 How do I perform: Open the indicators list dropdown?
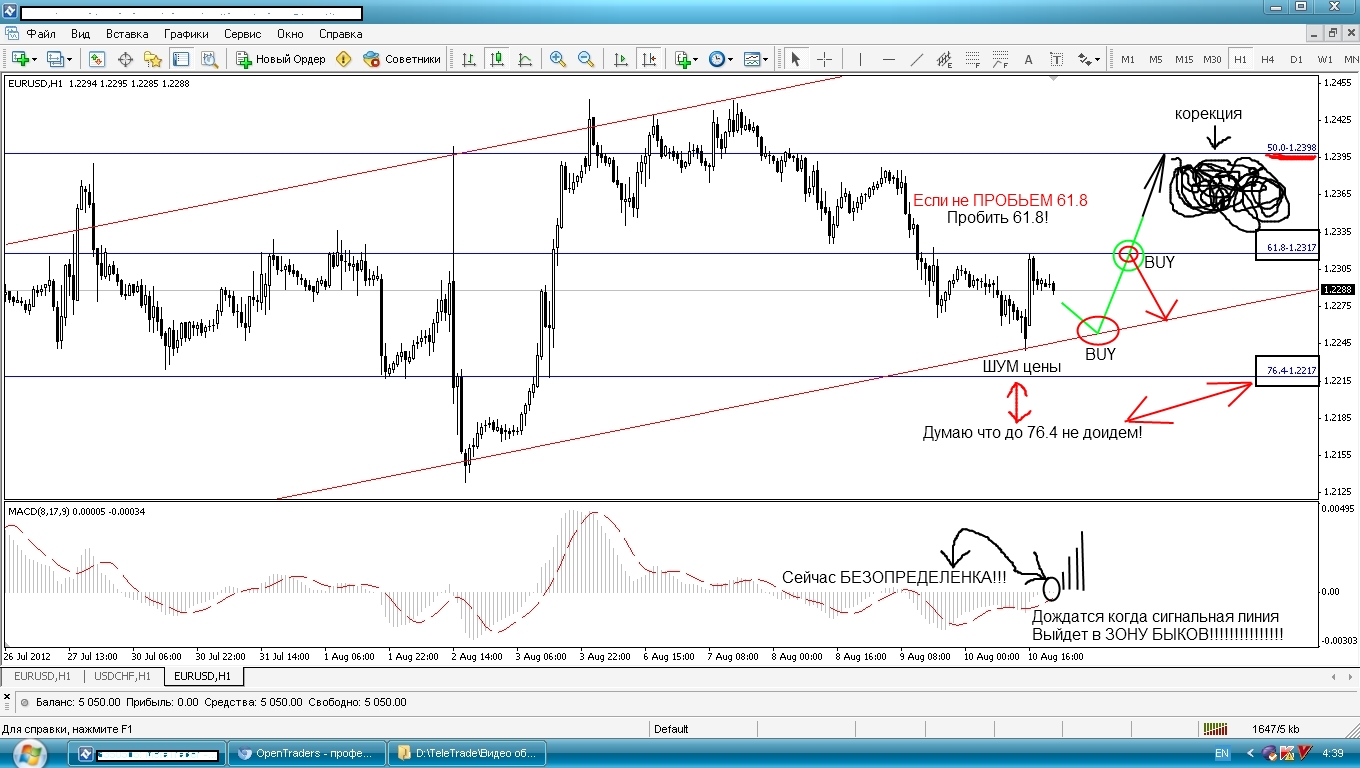(686, 59)
